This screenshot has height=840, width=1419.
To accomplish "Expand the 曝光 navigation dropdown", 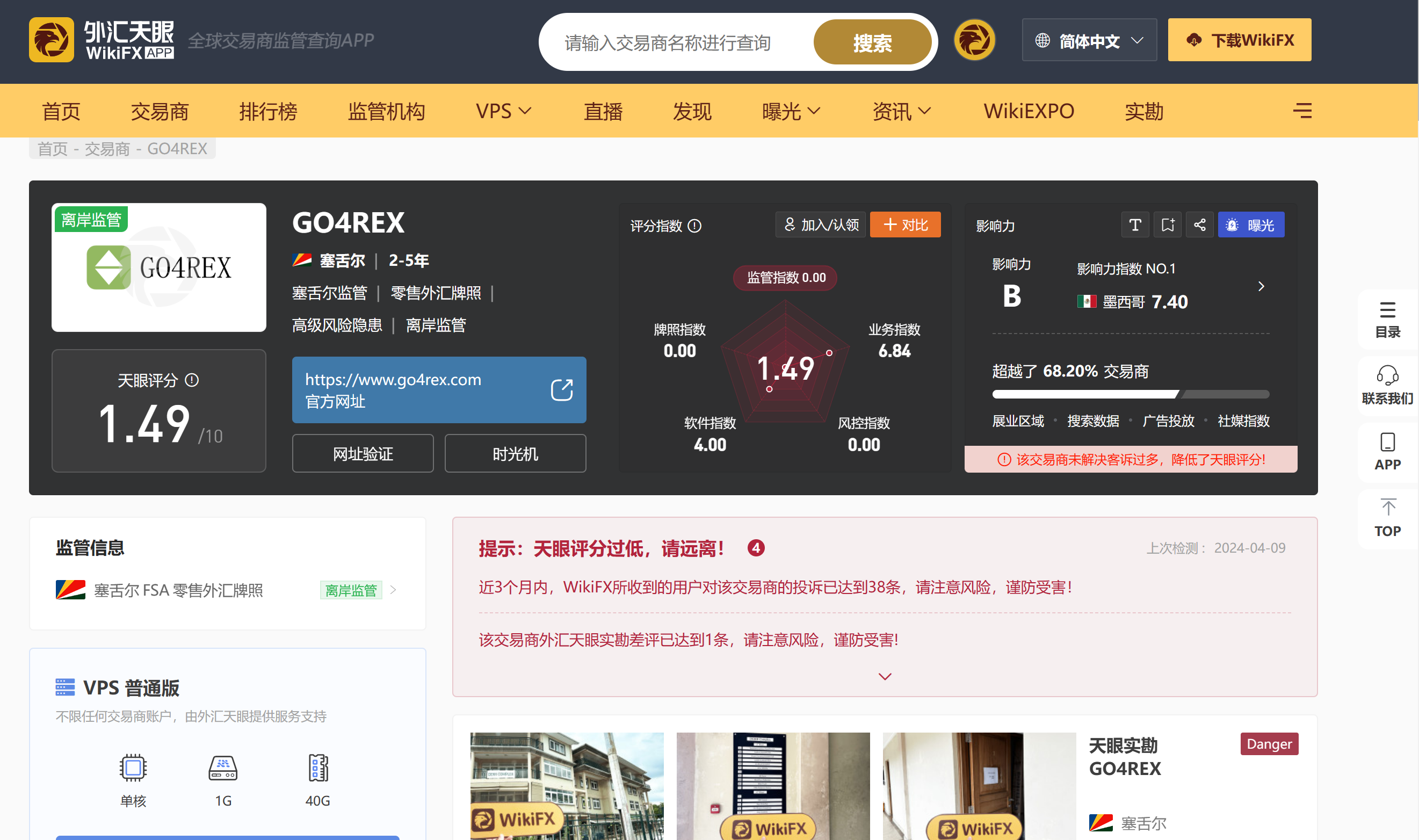I will 791,111.
